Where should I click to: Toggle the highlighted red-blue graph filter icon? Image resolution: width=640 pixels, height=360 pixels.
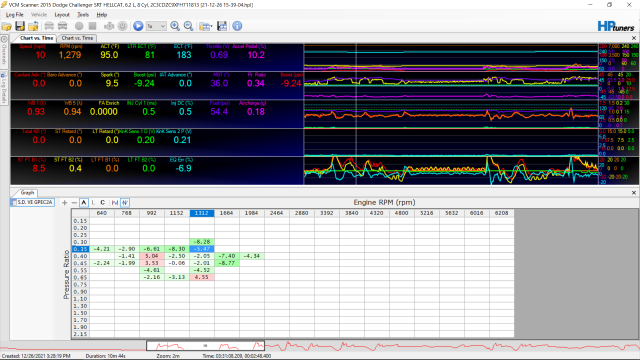click(125, 202)
